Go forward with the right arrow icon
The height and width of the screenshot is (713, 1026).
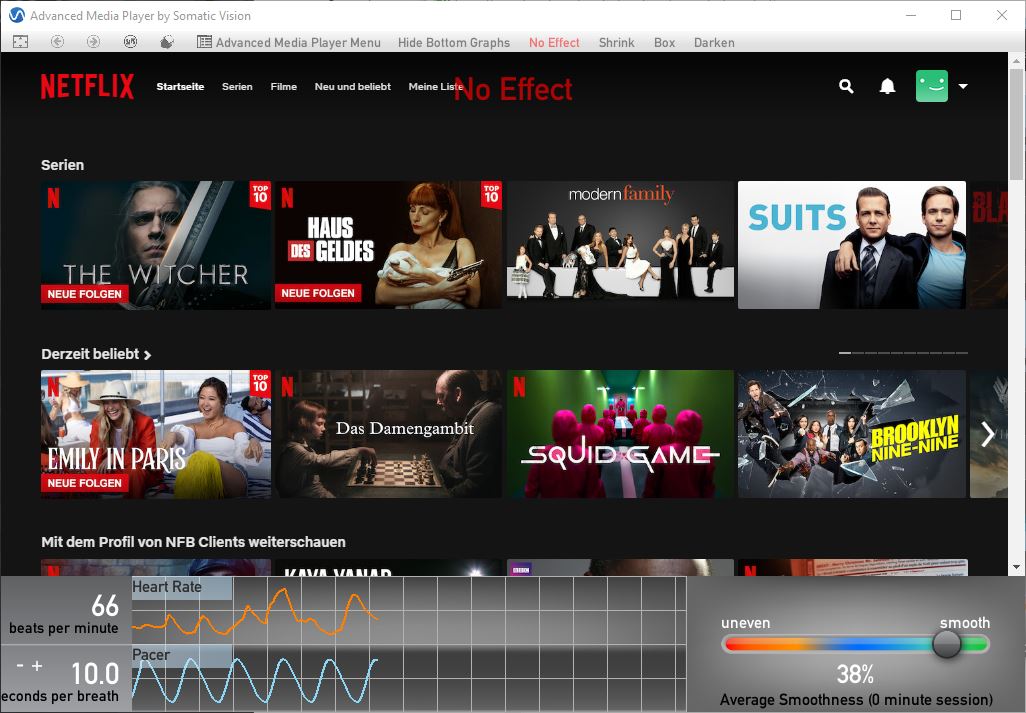click(94, 42)
